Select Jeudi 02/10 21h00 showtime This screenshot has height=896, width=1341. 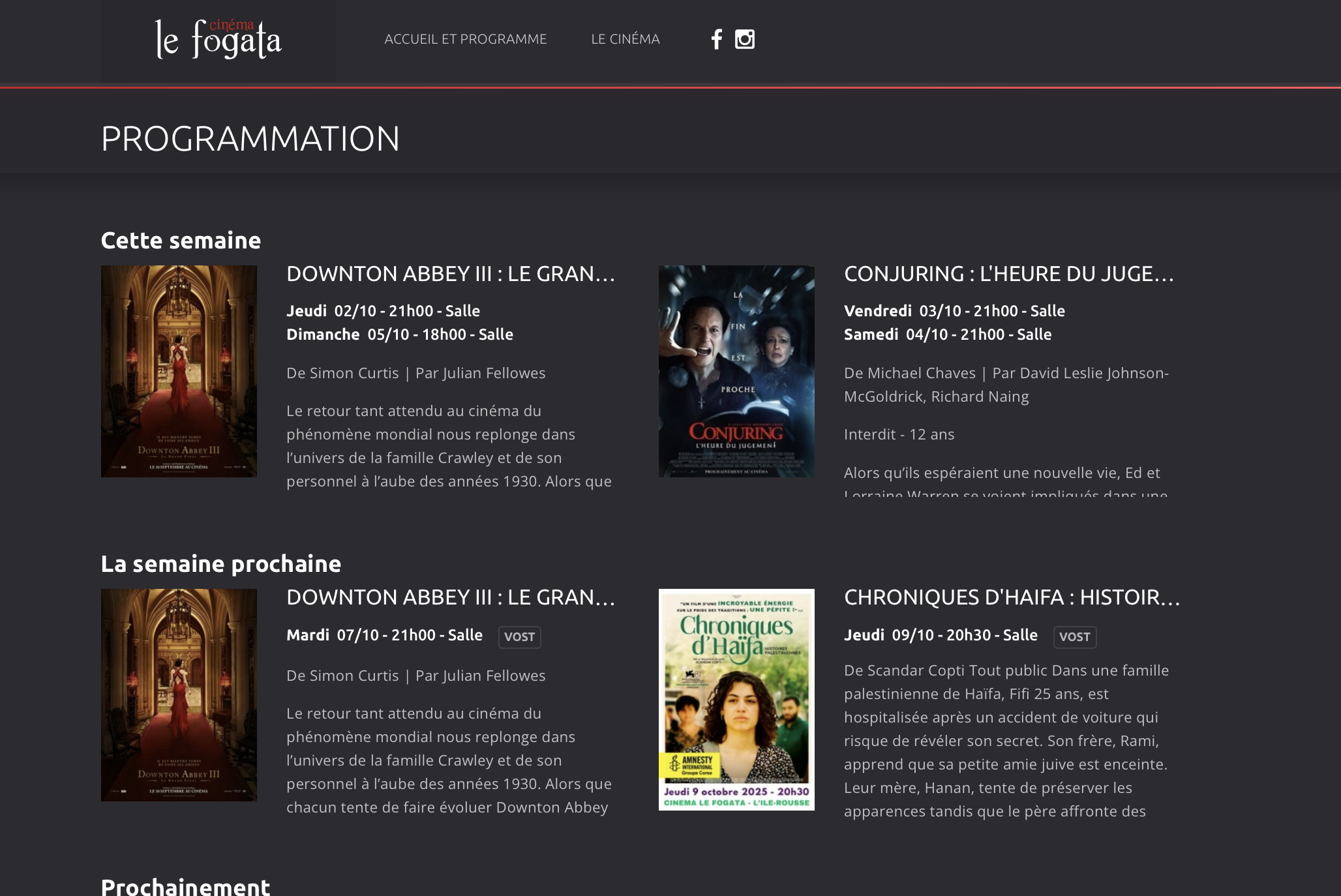tap(383, 311)
